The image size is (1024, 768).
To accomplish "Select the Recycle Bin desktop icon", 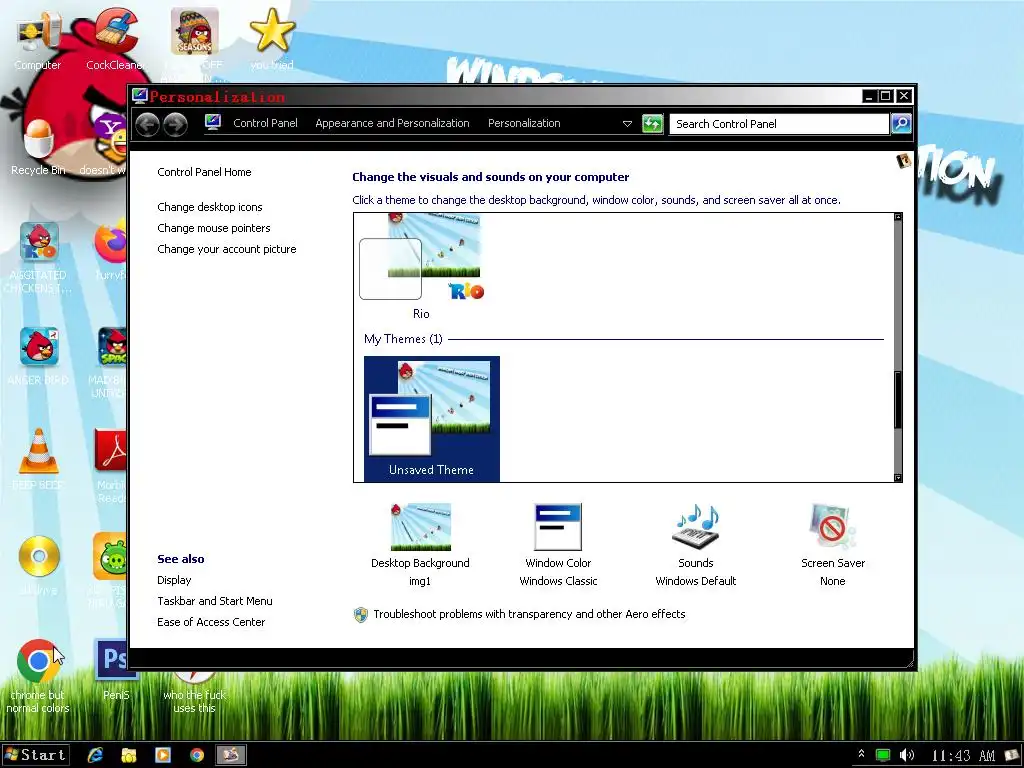I will pyautogui.click(x=38, y=138).
